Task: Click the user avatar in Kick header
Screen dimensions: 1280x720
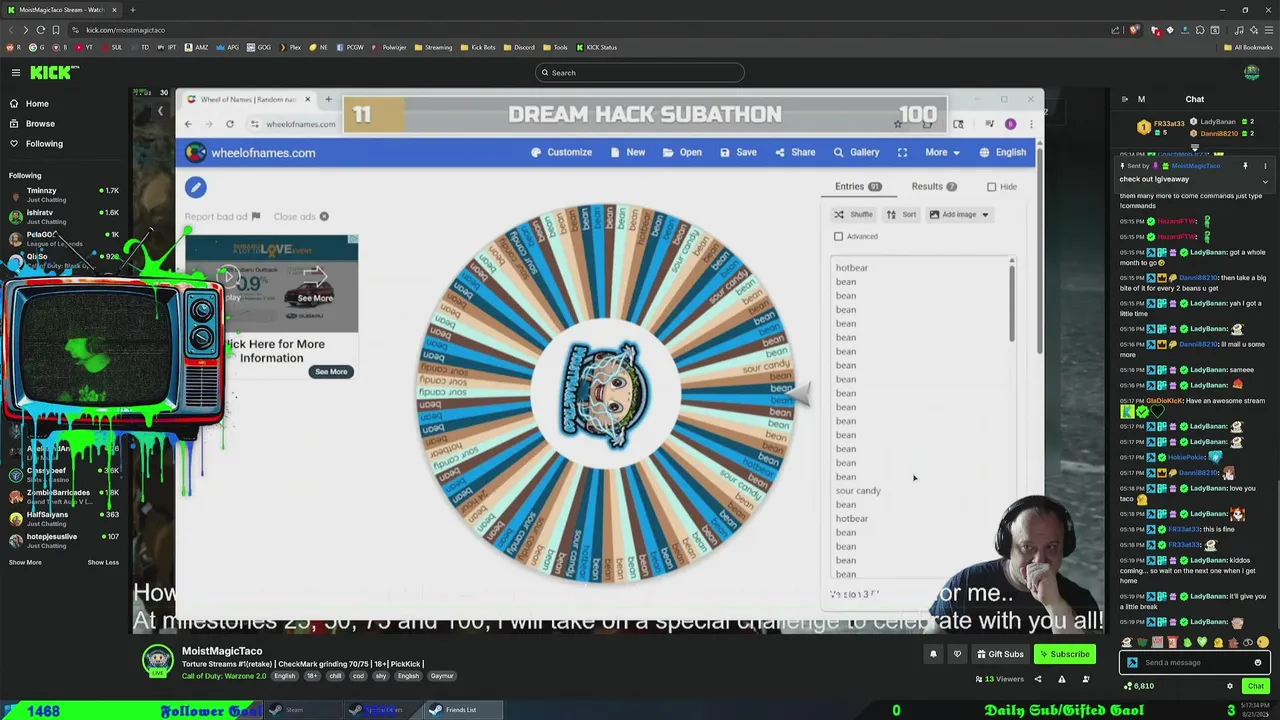Action: 1251,72
